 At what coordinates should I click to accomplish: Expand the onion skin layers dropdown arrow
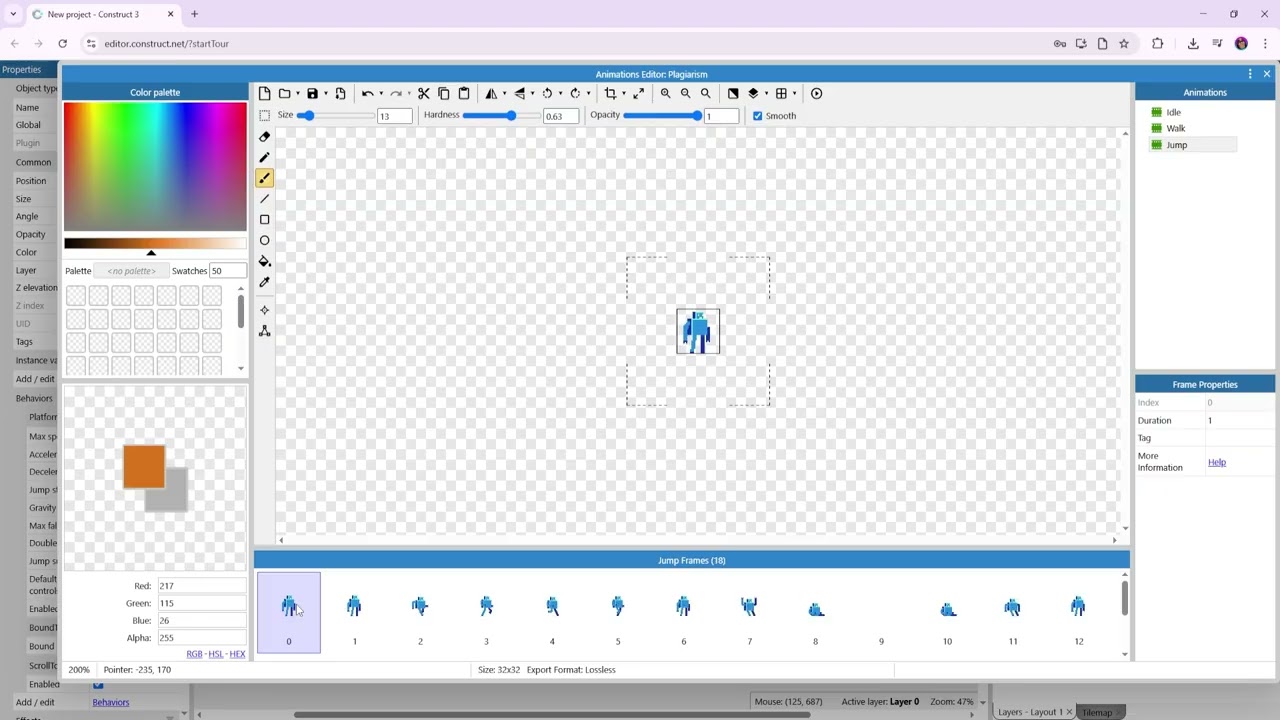pos(766,93)
